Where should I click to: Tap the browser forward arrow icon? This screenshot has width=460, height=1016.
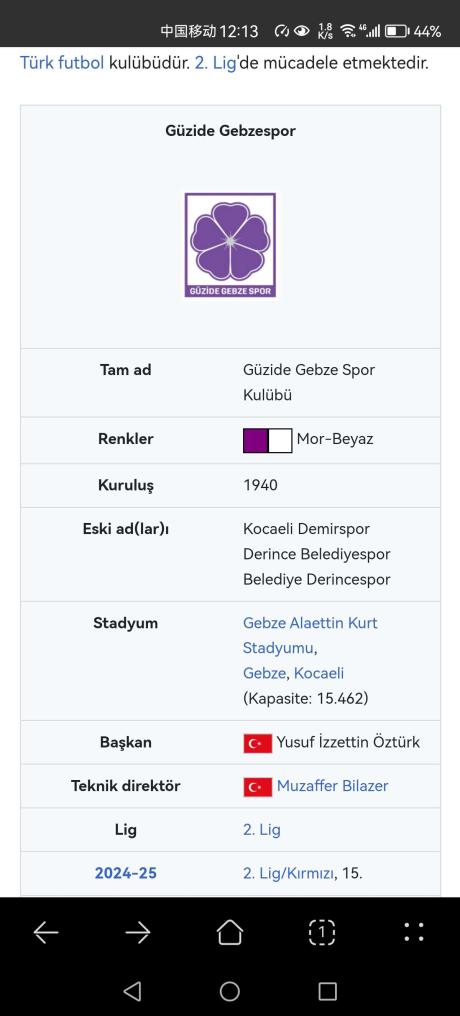pyautogui.click(x=138, y=932)
